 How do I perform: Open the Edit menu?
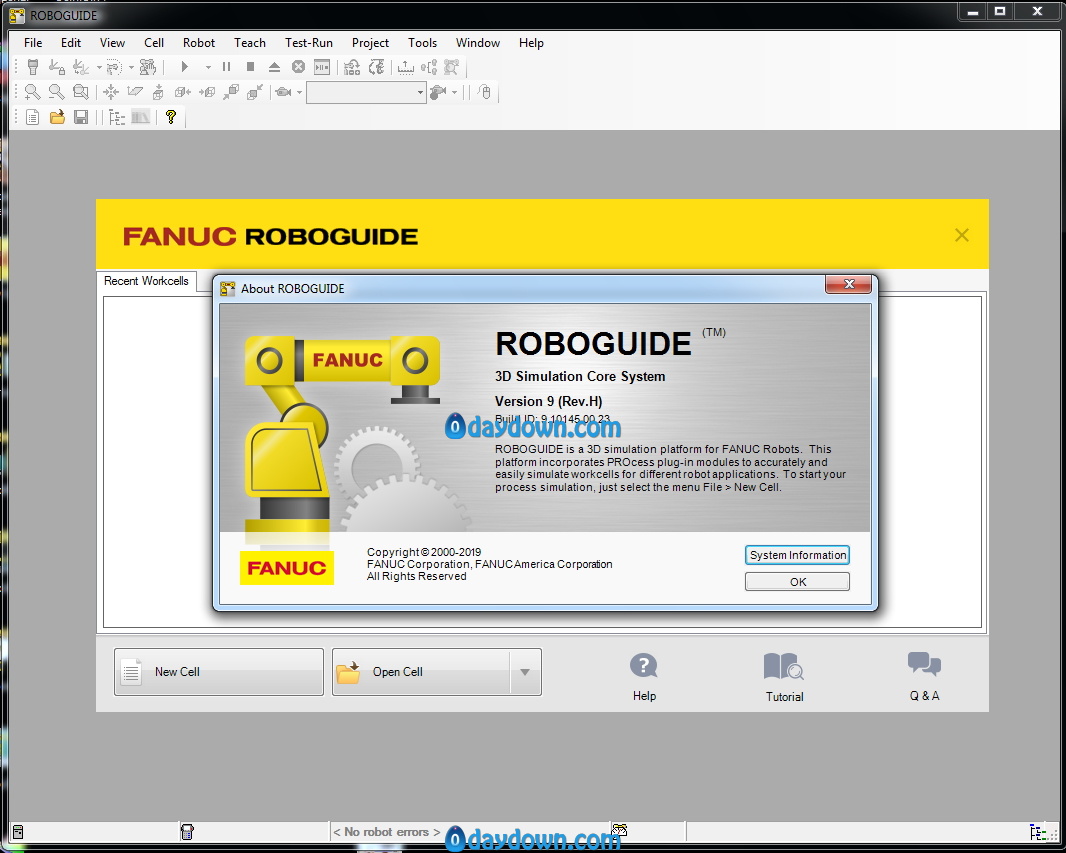coord(71,43)
